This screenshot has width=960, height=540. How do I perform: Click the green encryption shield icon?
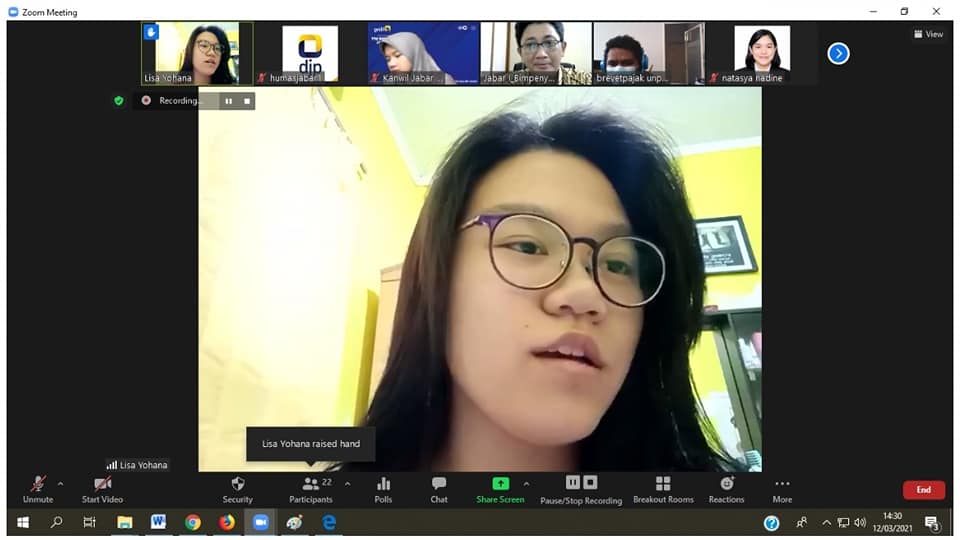coord(118,101)
